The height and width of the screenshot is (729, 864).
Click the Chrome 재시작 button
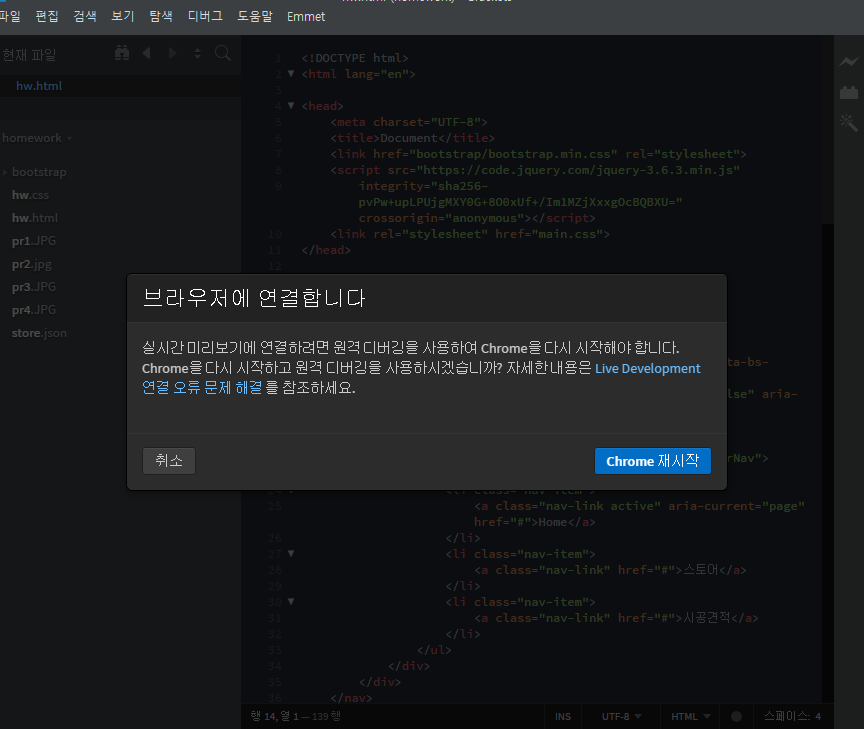[652, 461]
